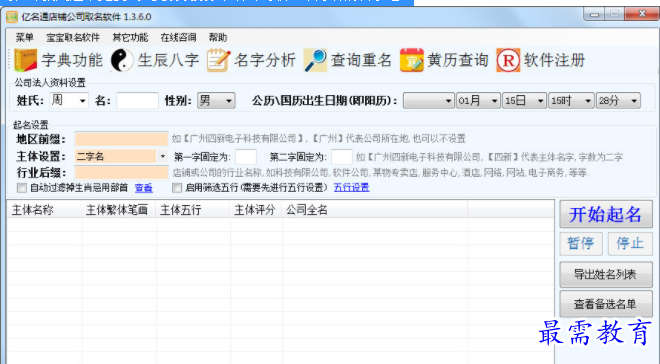
Task: Click the 主体繁体笔画 column header
Action: click(x=119, y=210)
